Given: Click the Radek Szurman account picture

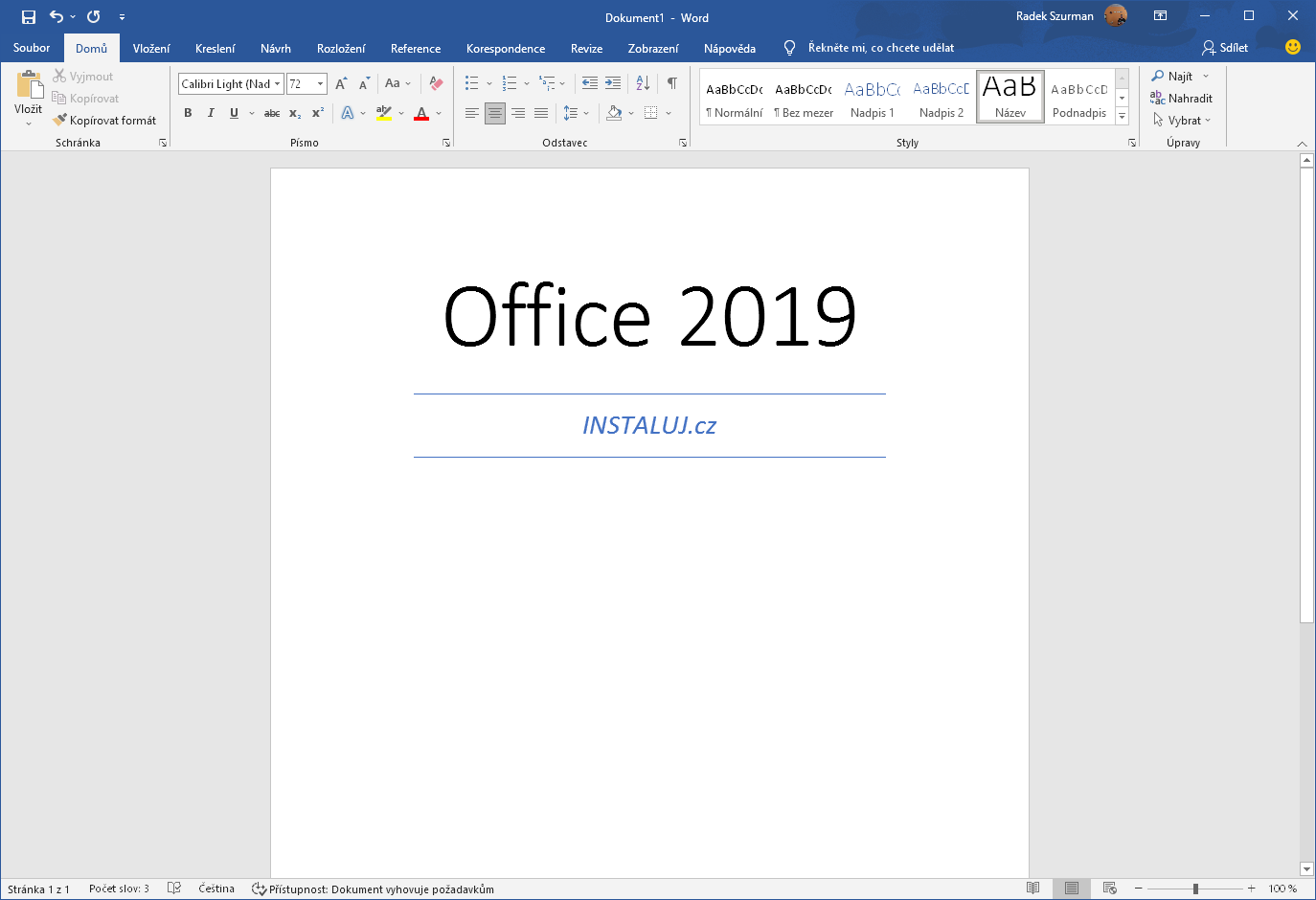Looking at the screenshot, I should coord(1116,15).
